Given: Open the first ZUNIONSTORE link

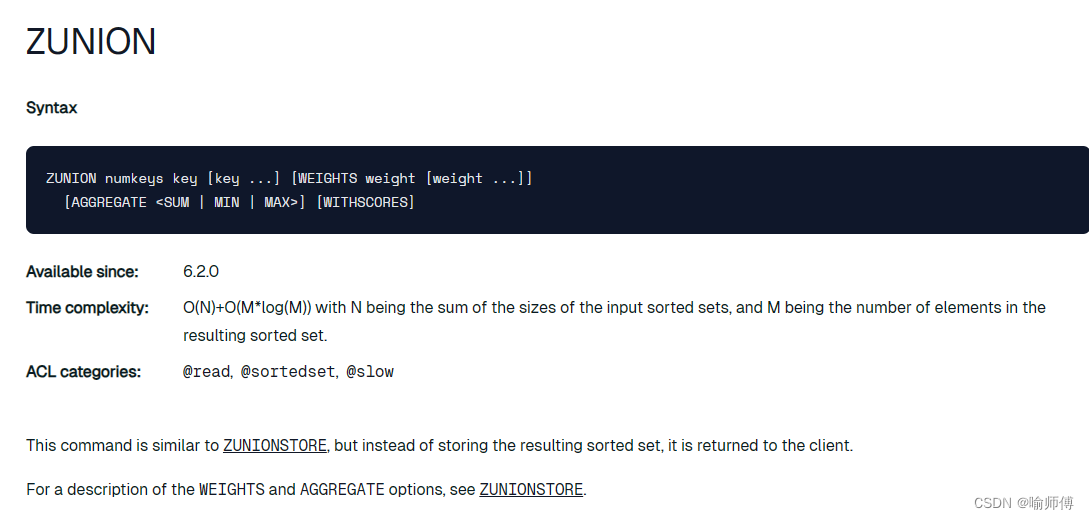Looking at the screenshot, I should point(274,445).
